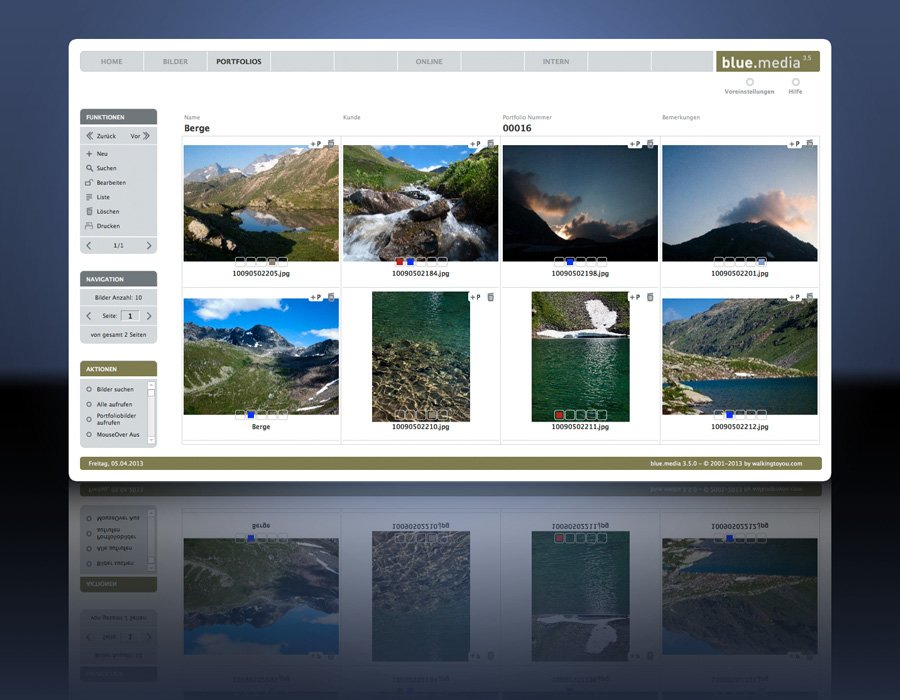The width and height of the screenshot is (900, 700).
Task: Click +P on image 10090502201.jpg
Action: coord(794,143)
